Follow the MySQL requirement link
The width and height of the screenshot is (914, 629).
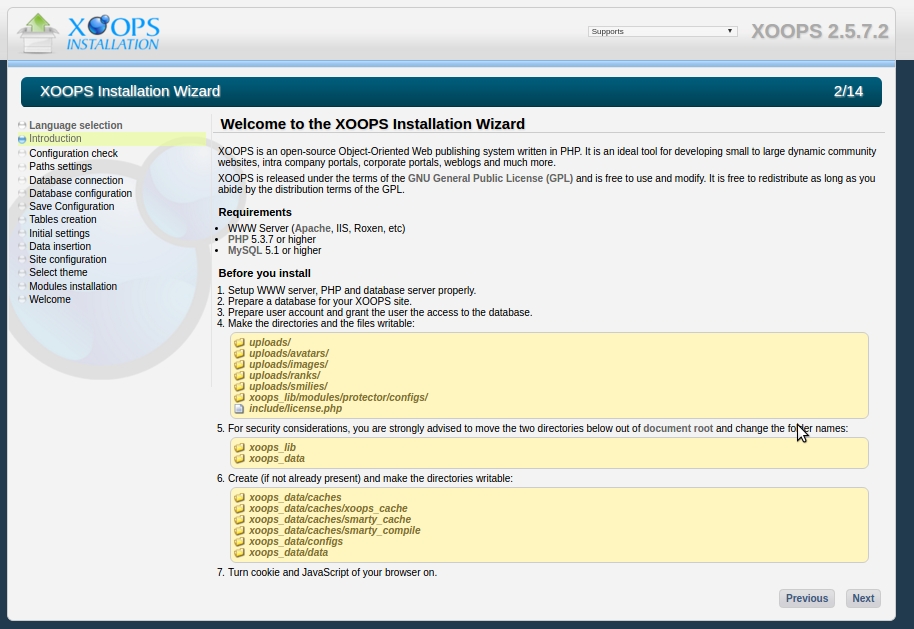tap(245, 251)
